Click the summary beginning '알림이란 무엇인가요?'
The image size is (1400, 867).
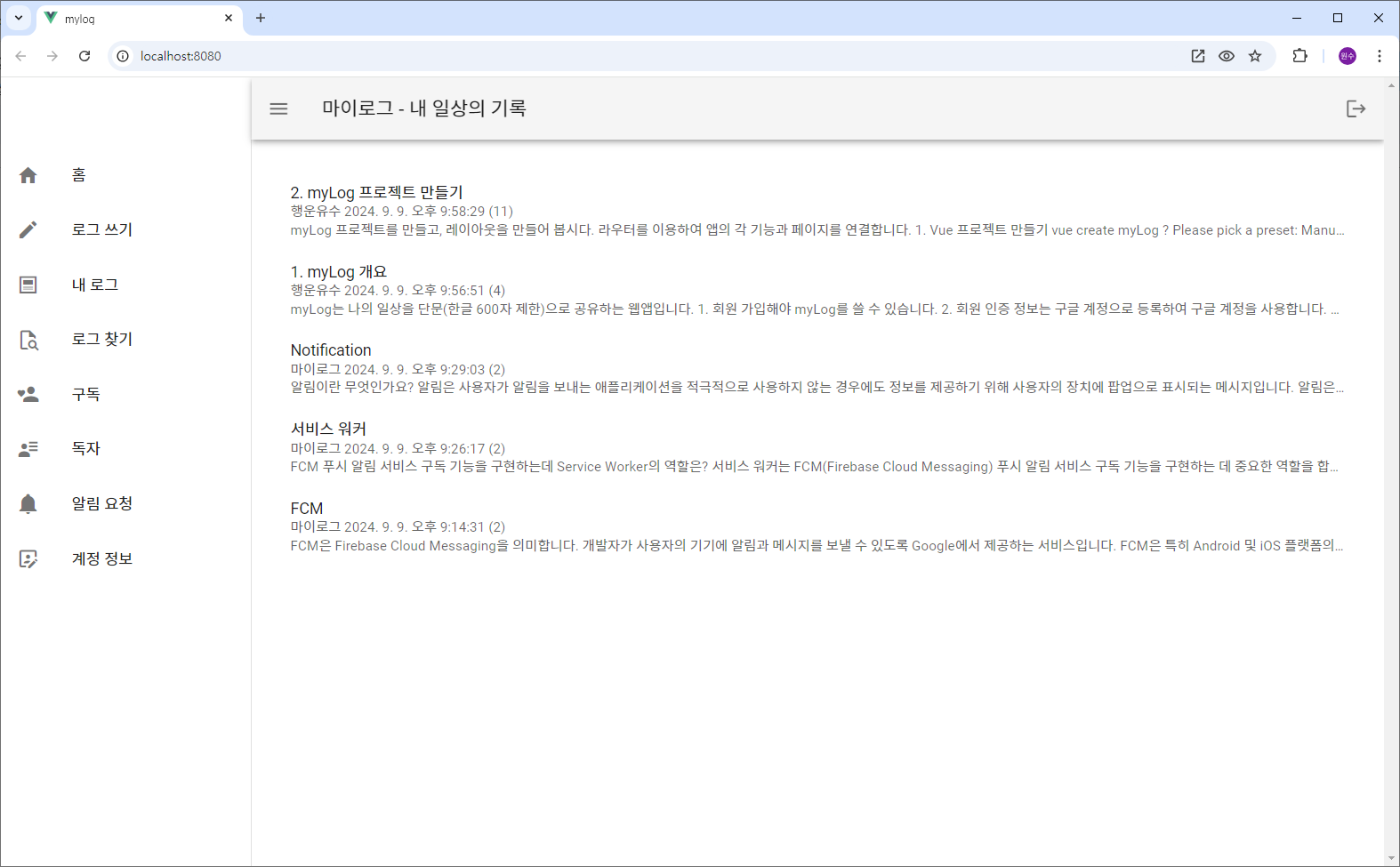[817, 388]
